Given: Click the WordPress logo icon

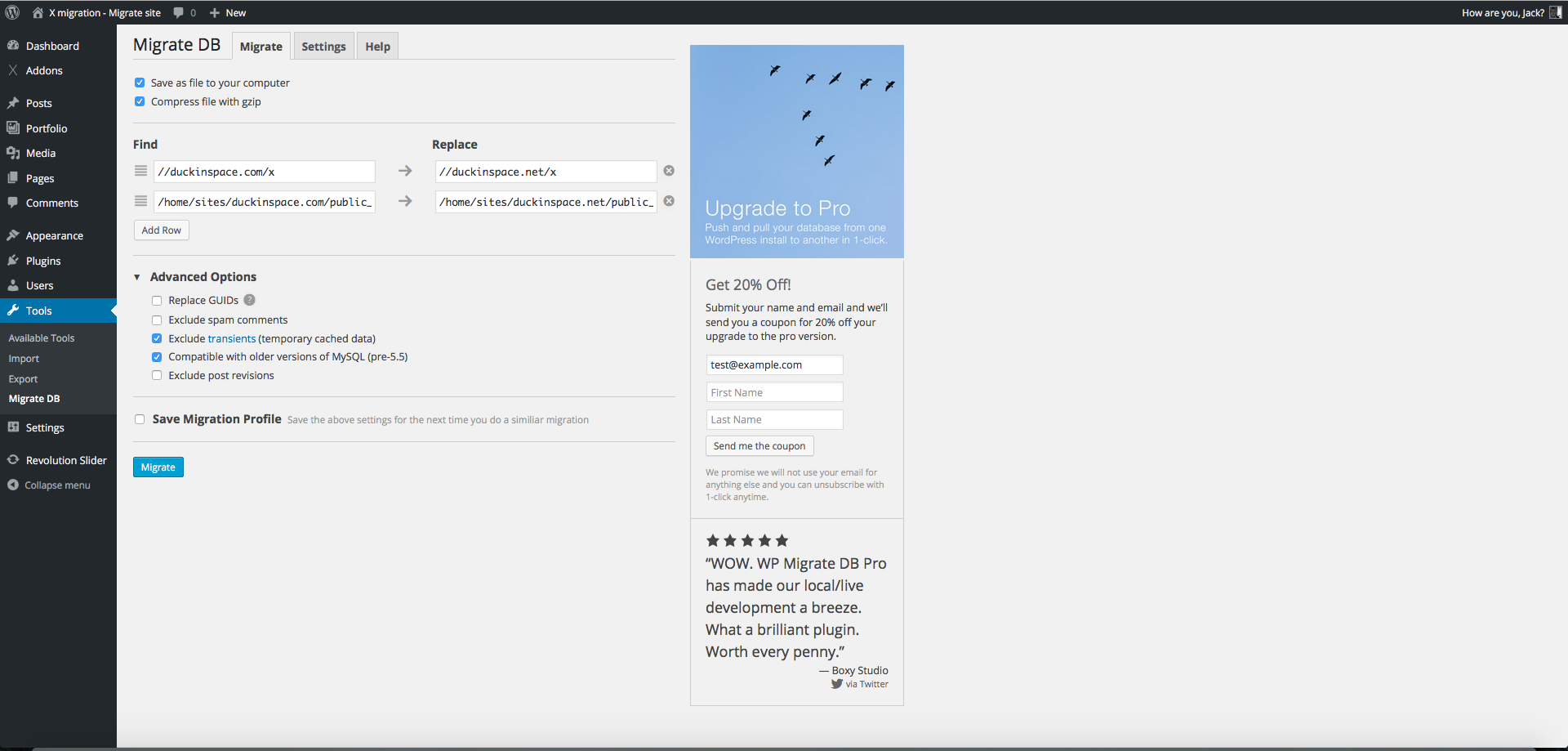Looking at the screenshot, I should click(x=12, y=12).
